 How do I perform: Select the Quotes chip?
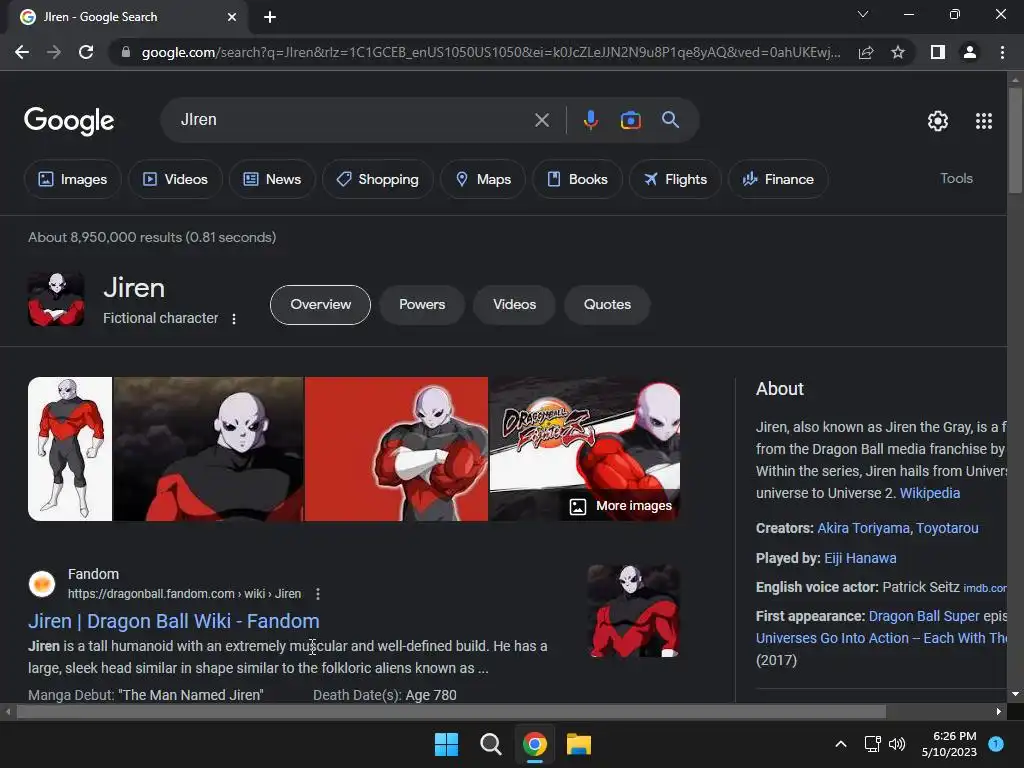click(607, 305)
